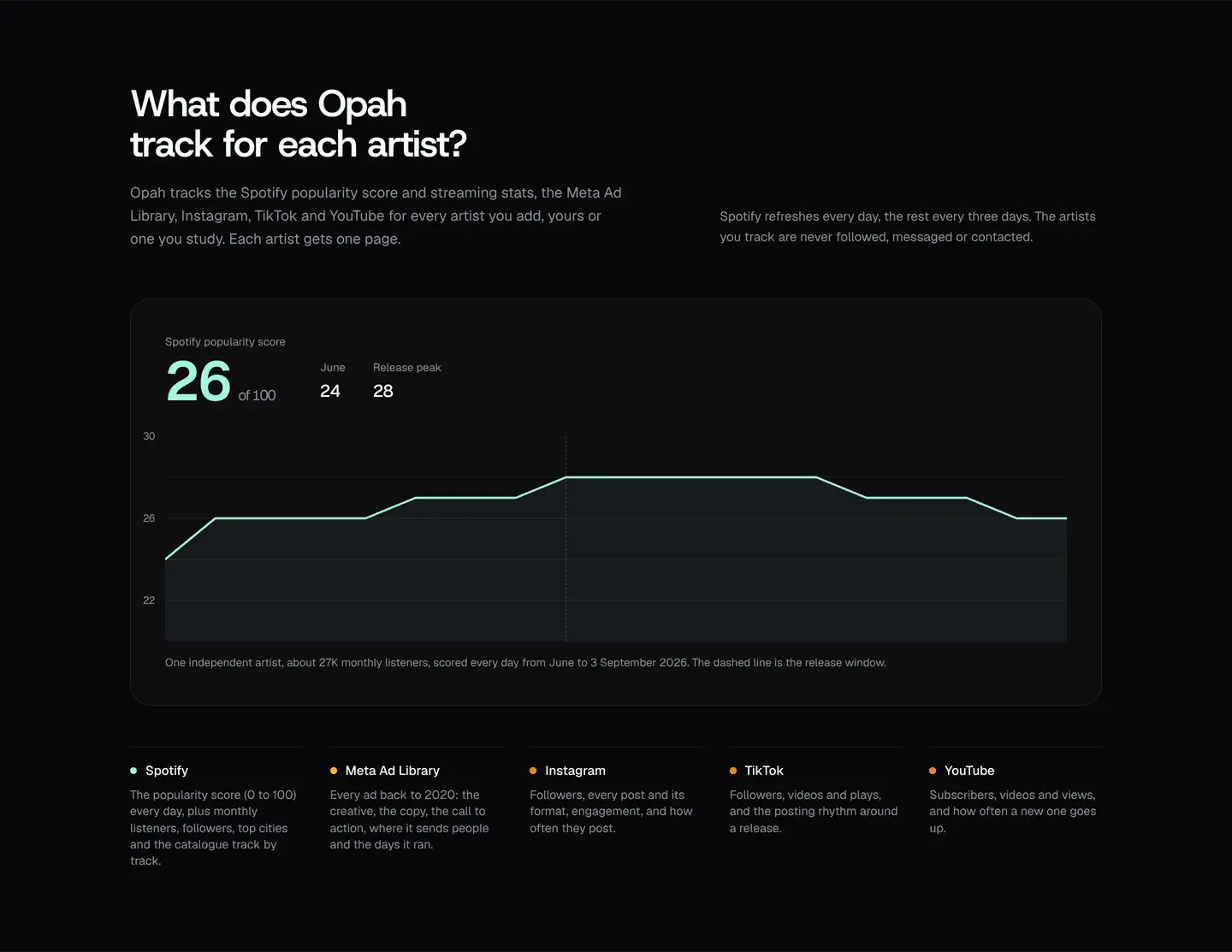Click the large green 26 score value

(198, 381)
